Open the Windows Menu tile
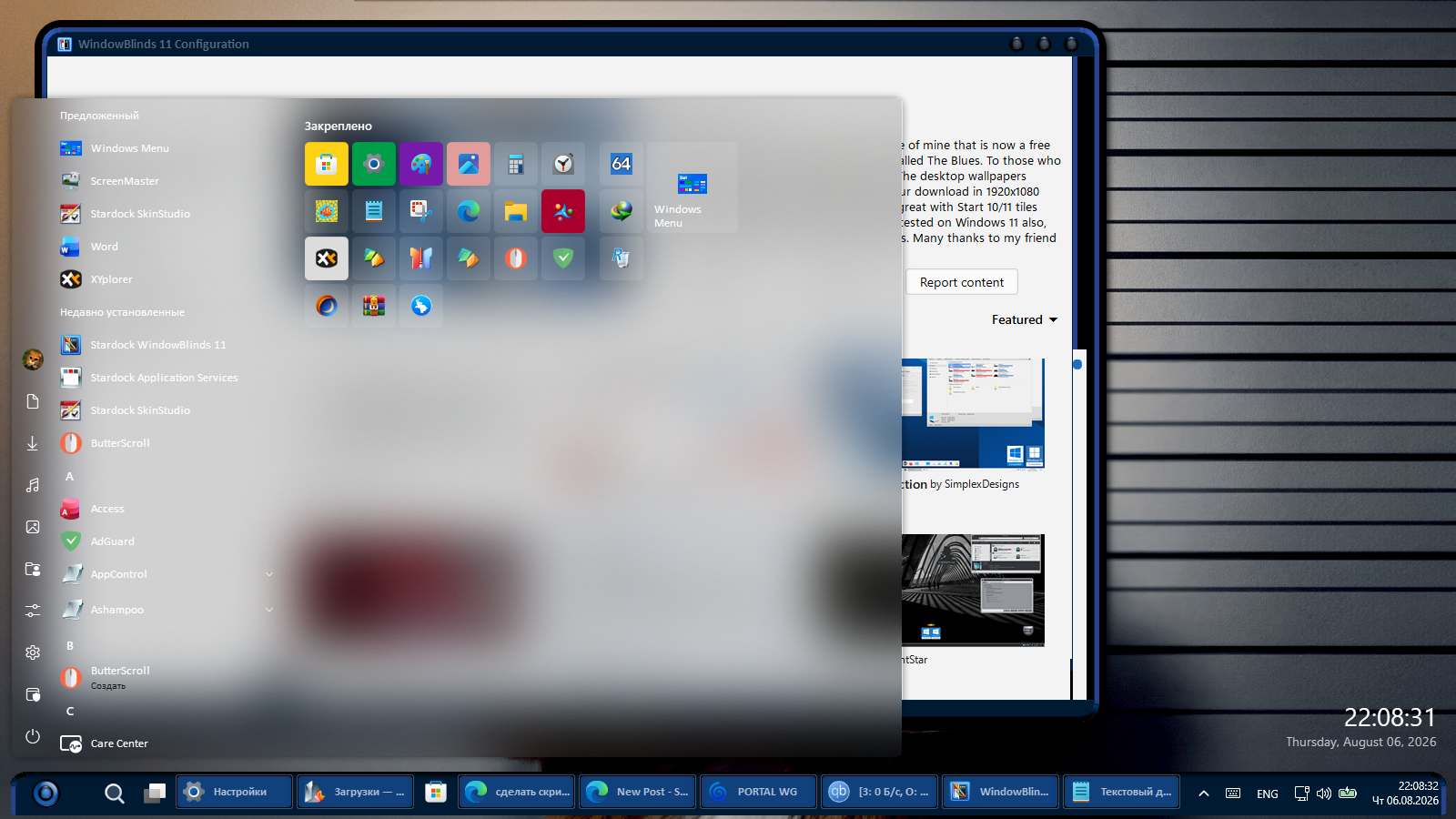 [693, 187]
